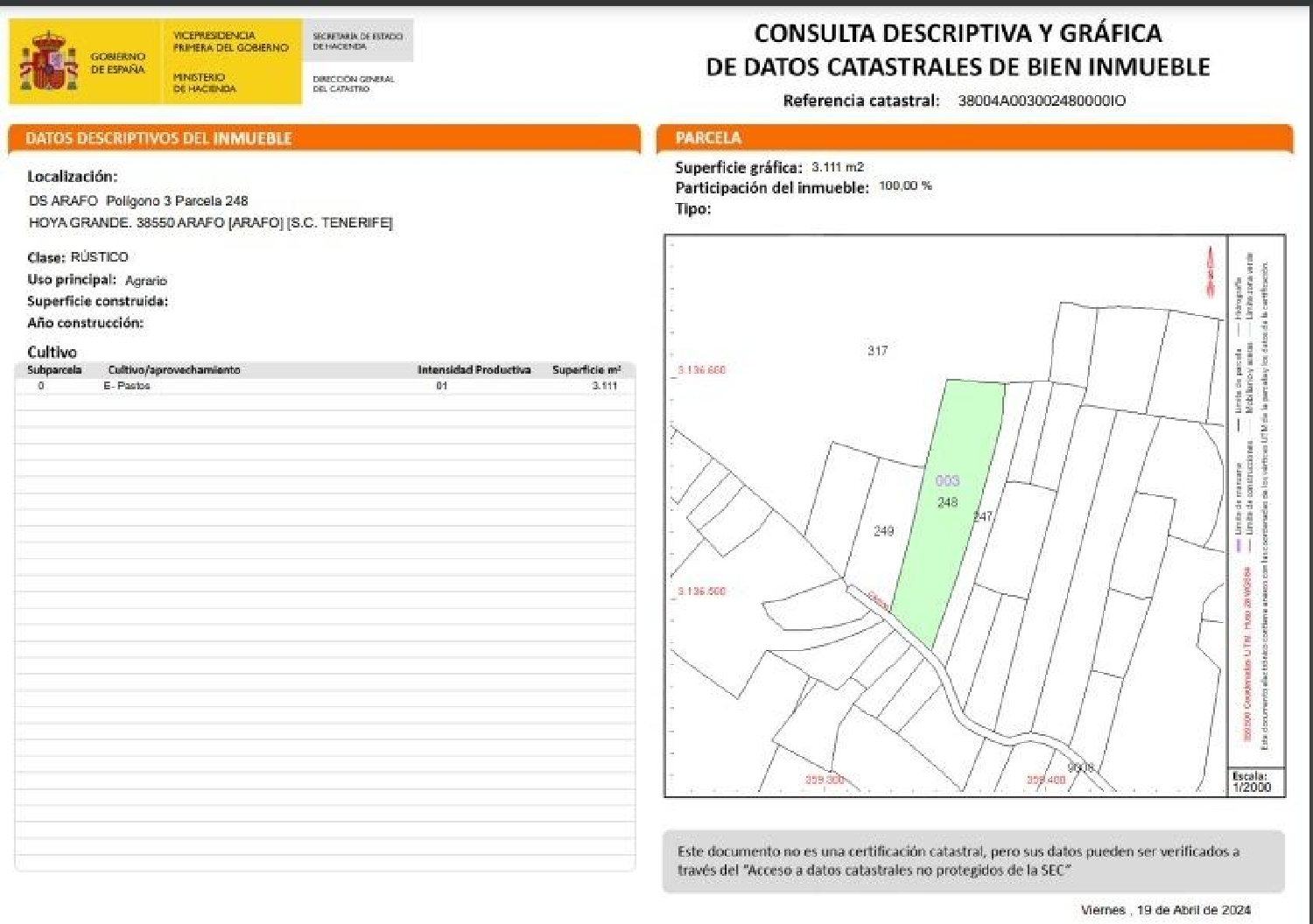Click the Gobierno de España coat of arms
Viewport: 1313px width, 924px height.
(50, 61)
